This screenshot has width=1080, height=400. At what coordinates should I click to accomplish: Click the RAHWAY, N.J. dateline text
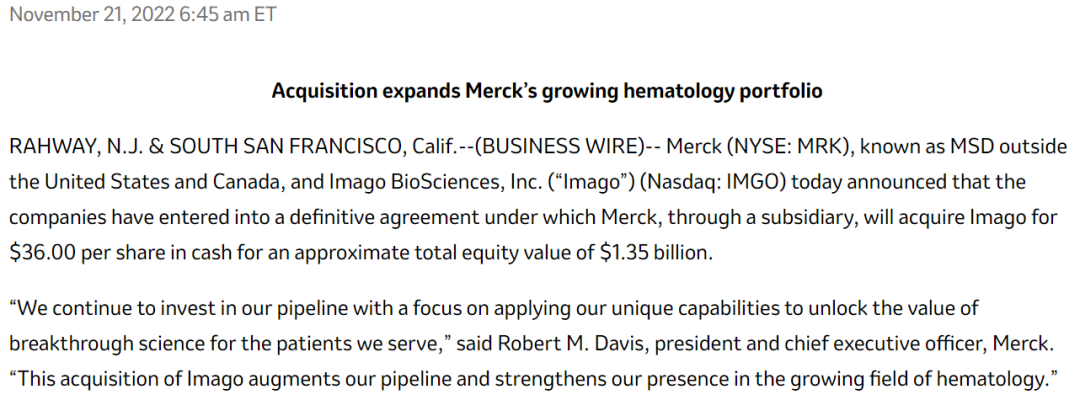[x=74, y=148]
